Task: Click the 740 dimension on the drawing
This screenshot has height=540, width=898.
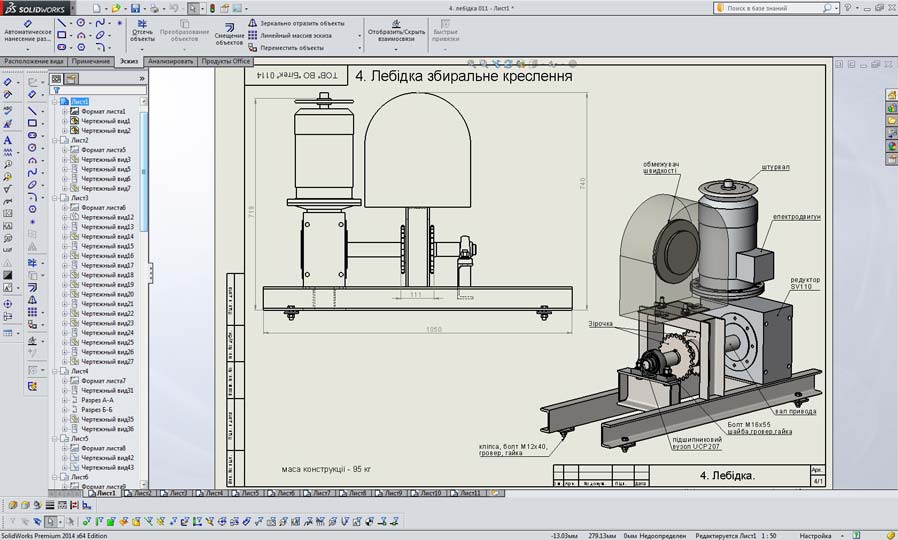Action: [x=582, y=183]
